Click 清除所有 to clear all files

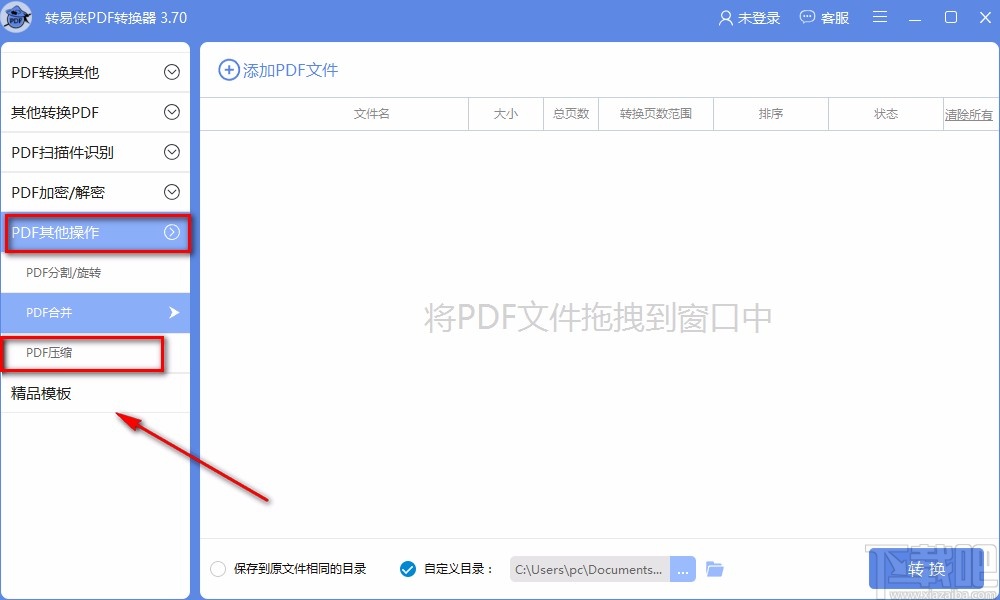(968, 114)
